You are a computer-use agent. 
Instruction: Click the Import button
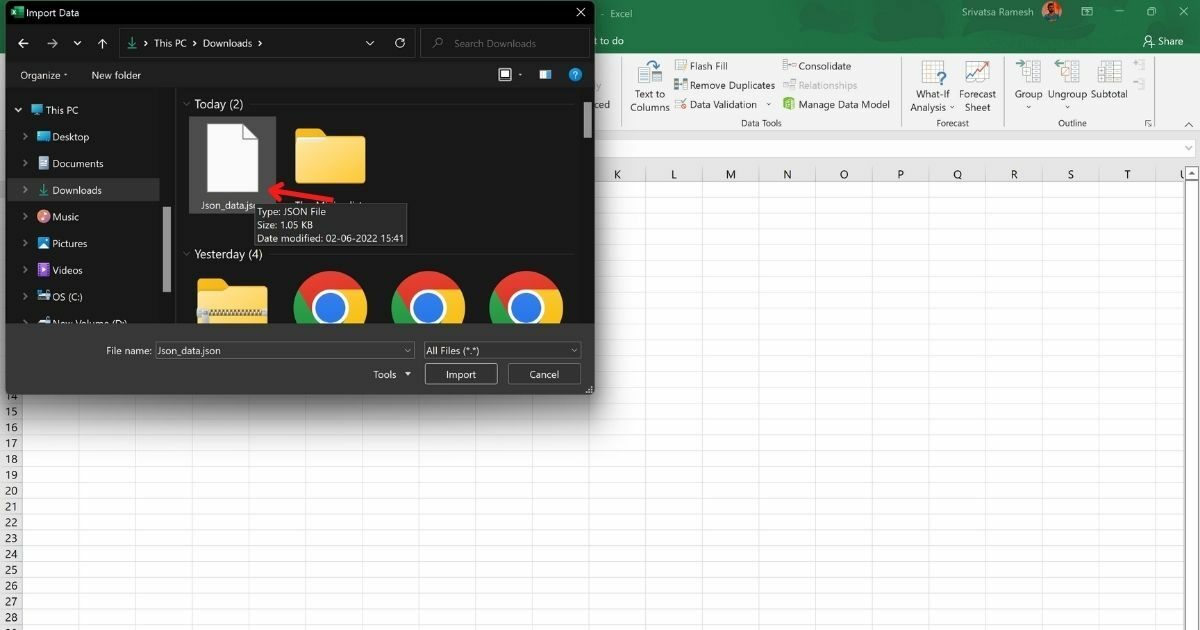point(460,374)
